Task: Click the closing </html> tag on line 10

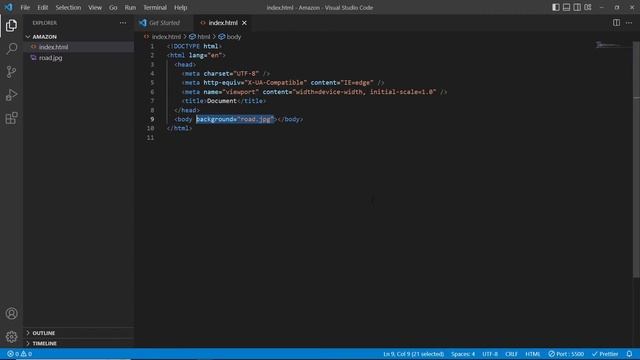Action: (179, 128)
